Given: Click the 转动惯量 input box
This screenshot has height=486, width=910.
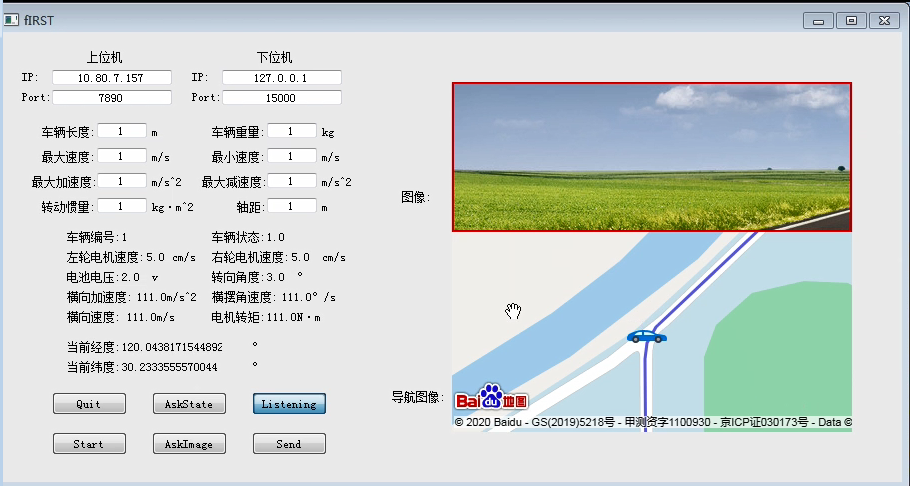Looking at the screenshot, I should click(122, 206).
